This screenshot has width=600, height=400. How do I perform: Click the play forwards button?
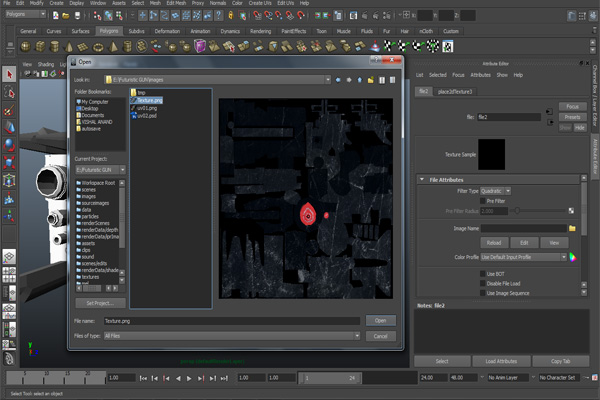[189, 378]
